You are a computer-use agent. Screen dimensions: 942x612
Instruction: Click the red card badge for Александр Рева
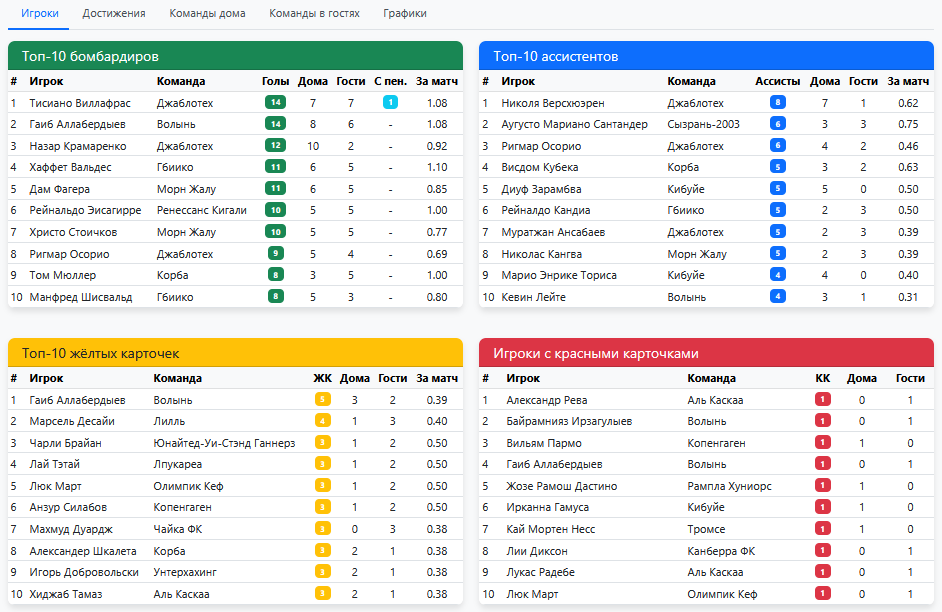(x=823, y=400)
